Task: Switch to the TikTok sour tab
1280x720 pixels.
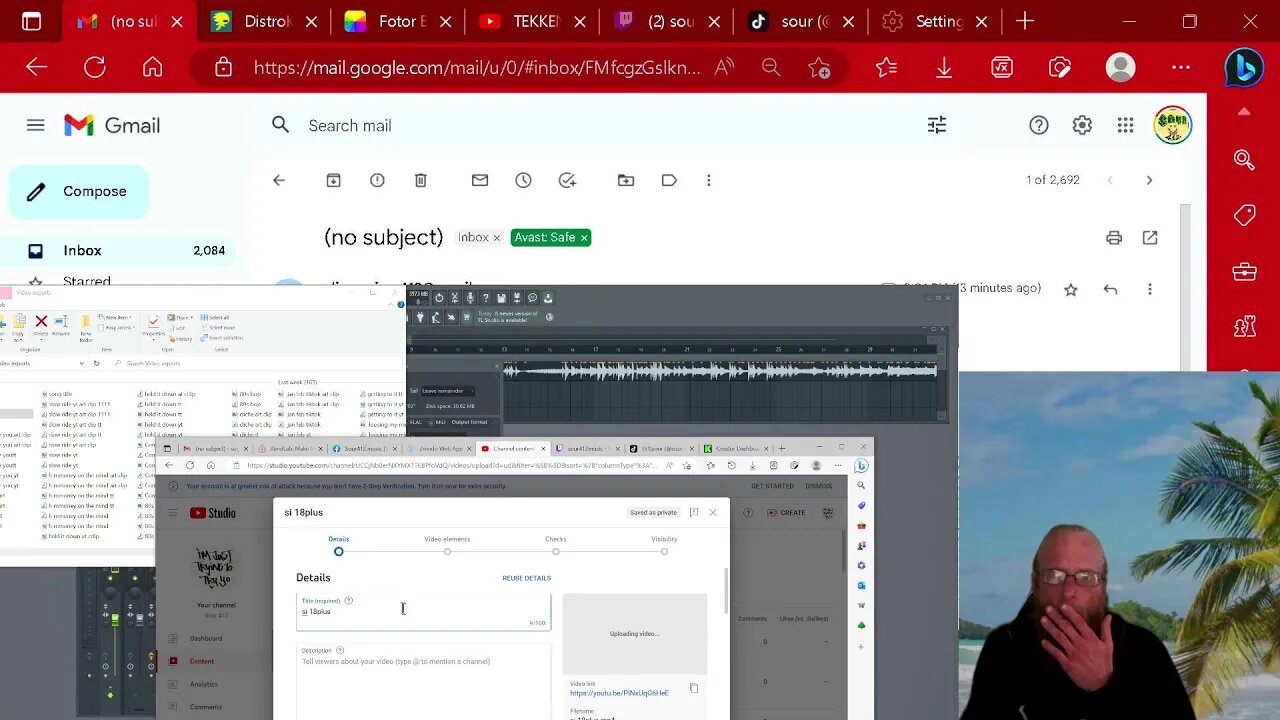Action: click(799, 21)
